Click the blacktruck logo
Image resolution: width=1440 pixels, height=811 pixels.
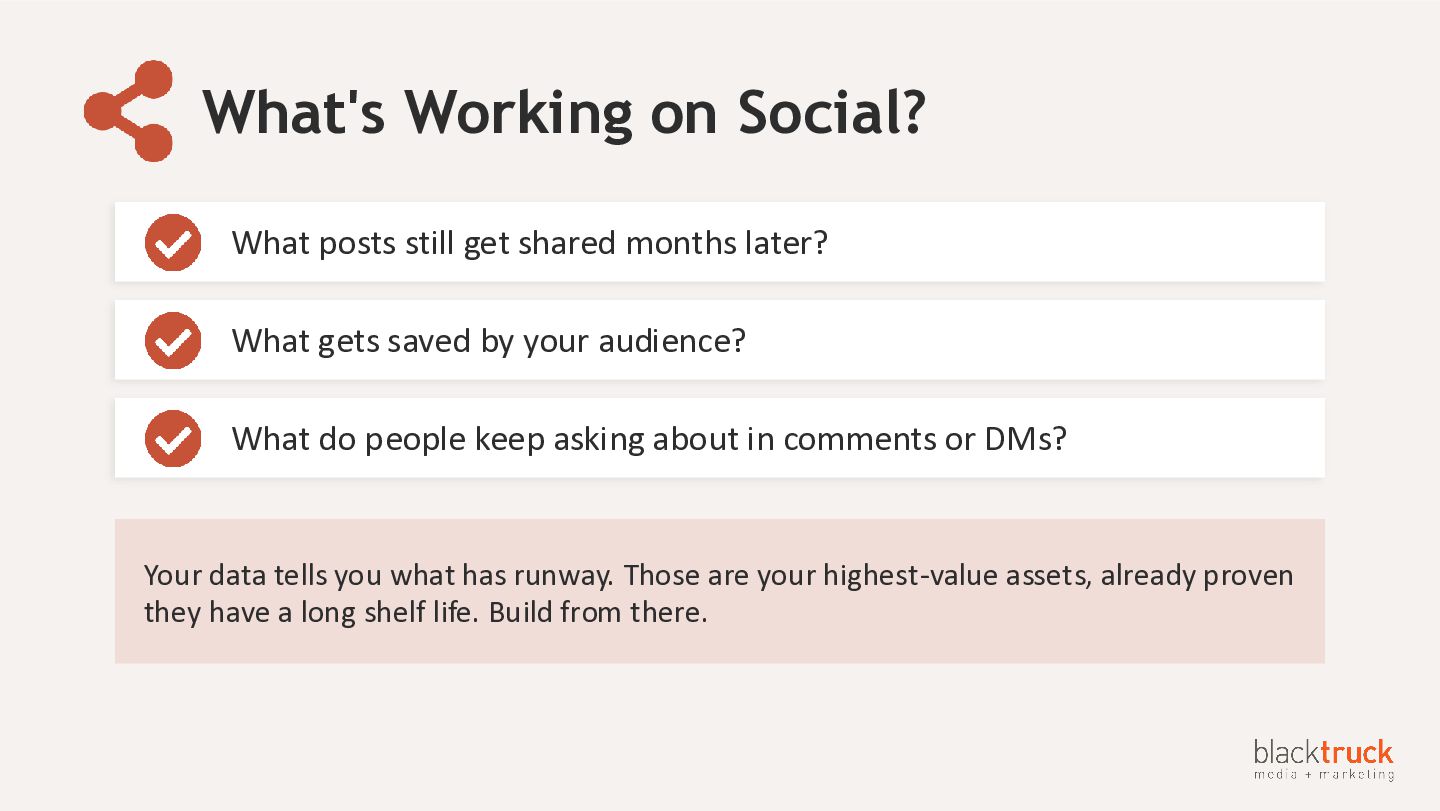[1323, 759]
